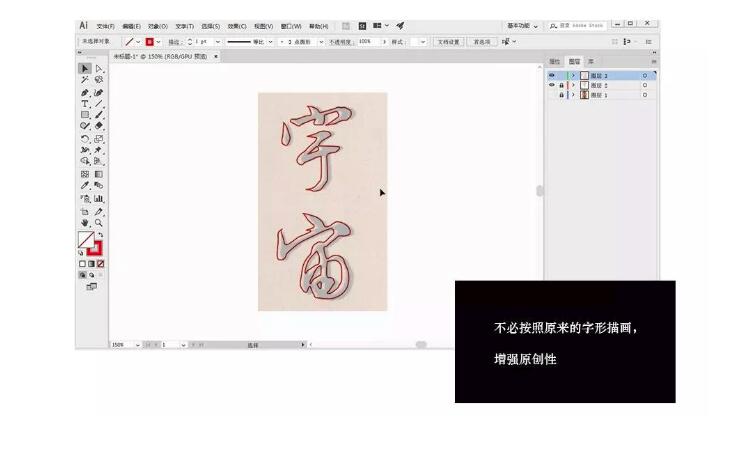740x464 pixels.
Task: Open the red stroke color dropdown
Action: coord(158,42)
